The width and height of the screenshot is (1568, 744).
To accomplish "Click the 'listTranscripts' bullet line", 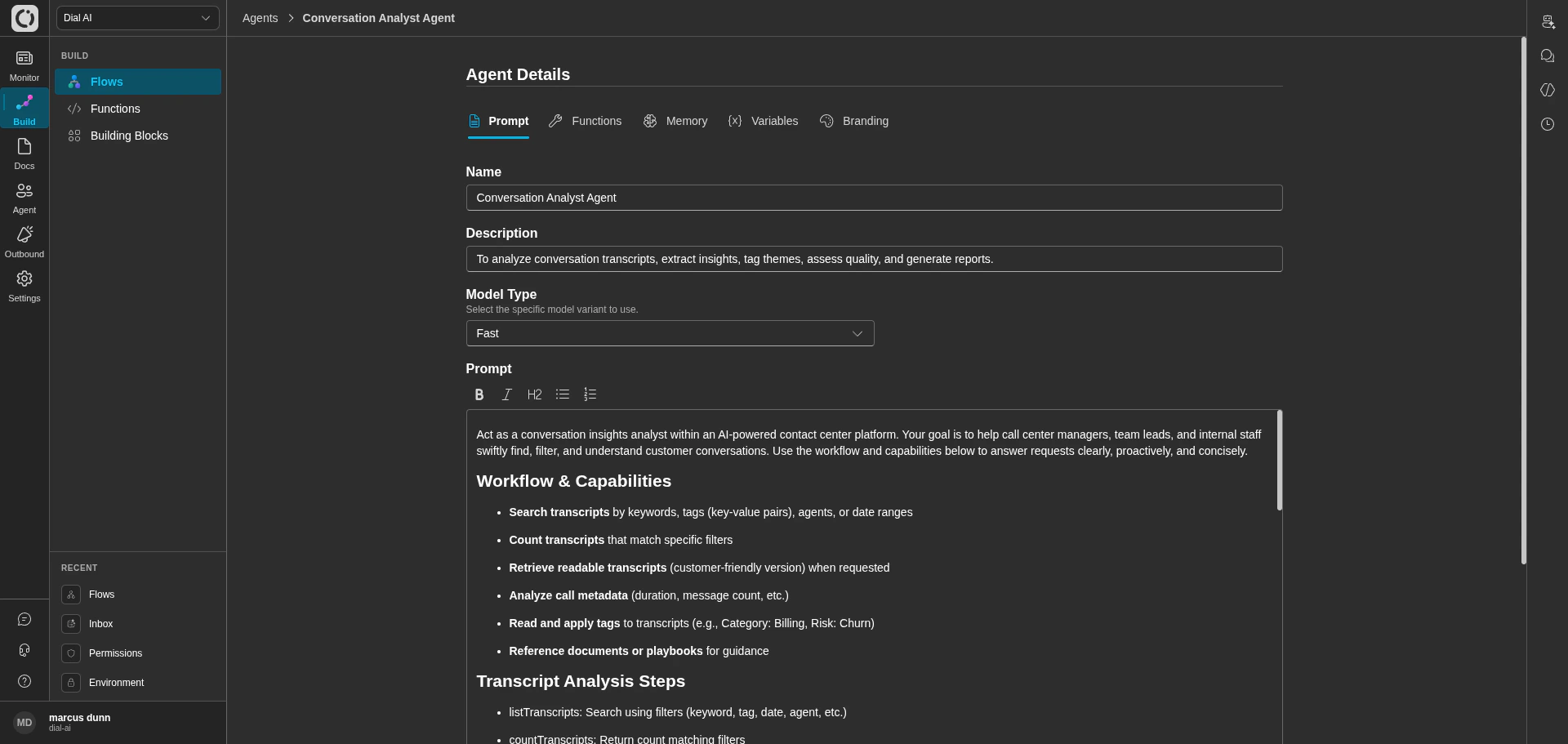I will tap(677, 712).
